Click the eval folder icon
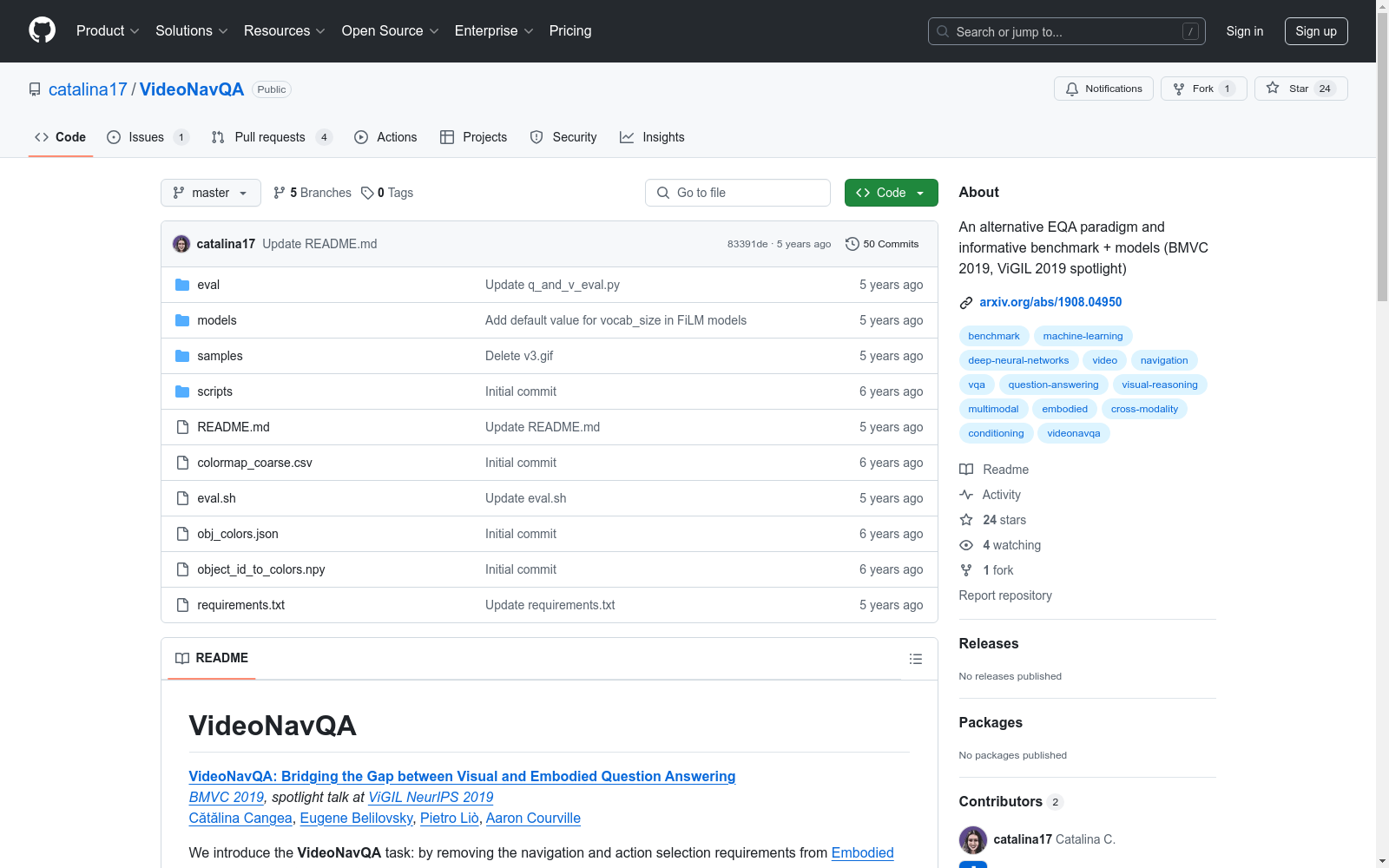Viewport: 1389px width, 868px height. click(182, 285)
